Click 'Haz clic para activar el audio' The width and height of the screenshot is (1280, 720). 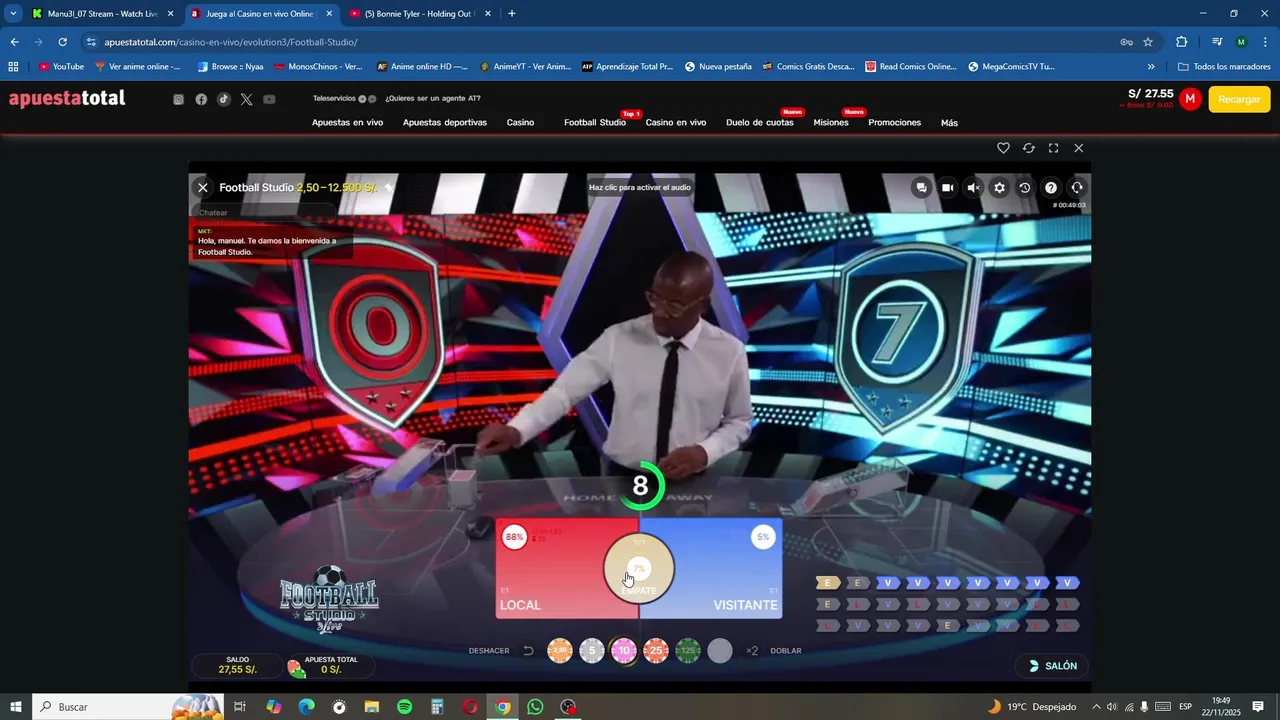tap(640, 187)
